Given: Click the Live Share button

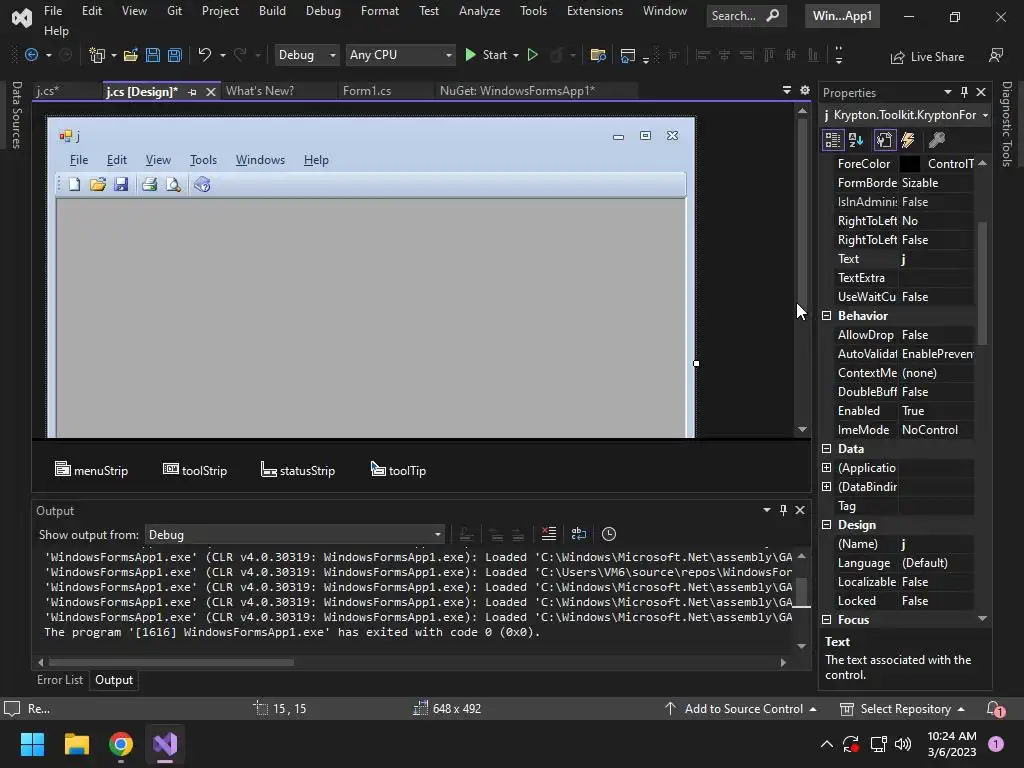Looking at the screenshot, I should (927, 57).
